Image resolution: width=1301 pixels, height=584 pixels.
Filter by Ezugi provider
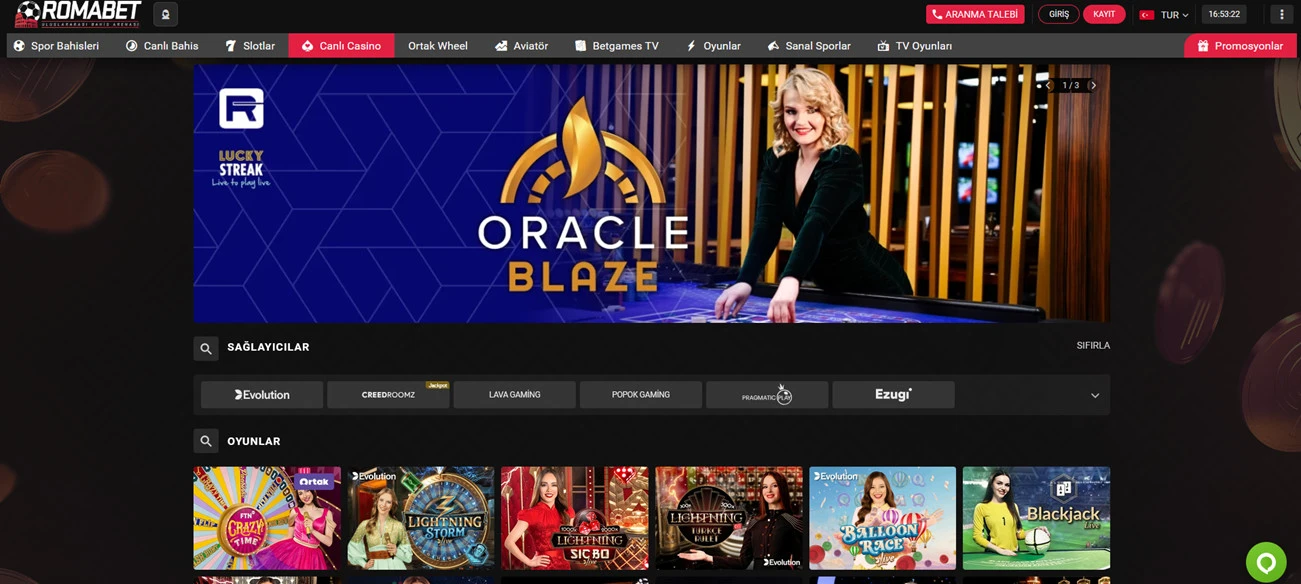[893, 395]
